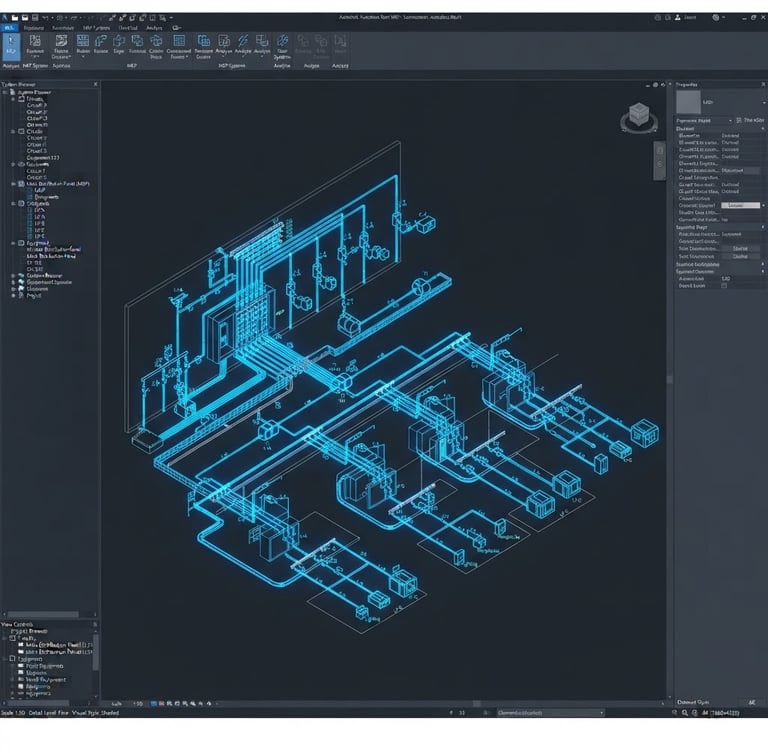This screenshot has height=753, width=768.
Task: Expand the Main Distribution Panel (MDP) node
Action: [x=13, y=184]
